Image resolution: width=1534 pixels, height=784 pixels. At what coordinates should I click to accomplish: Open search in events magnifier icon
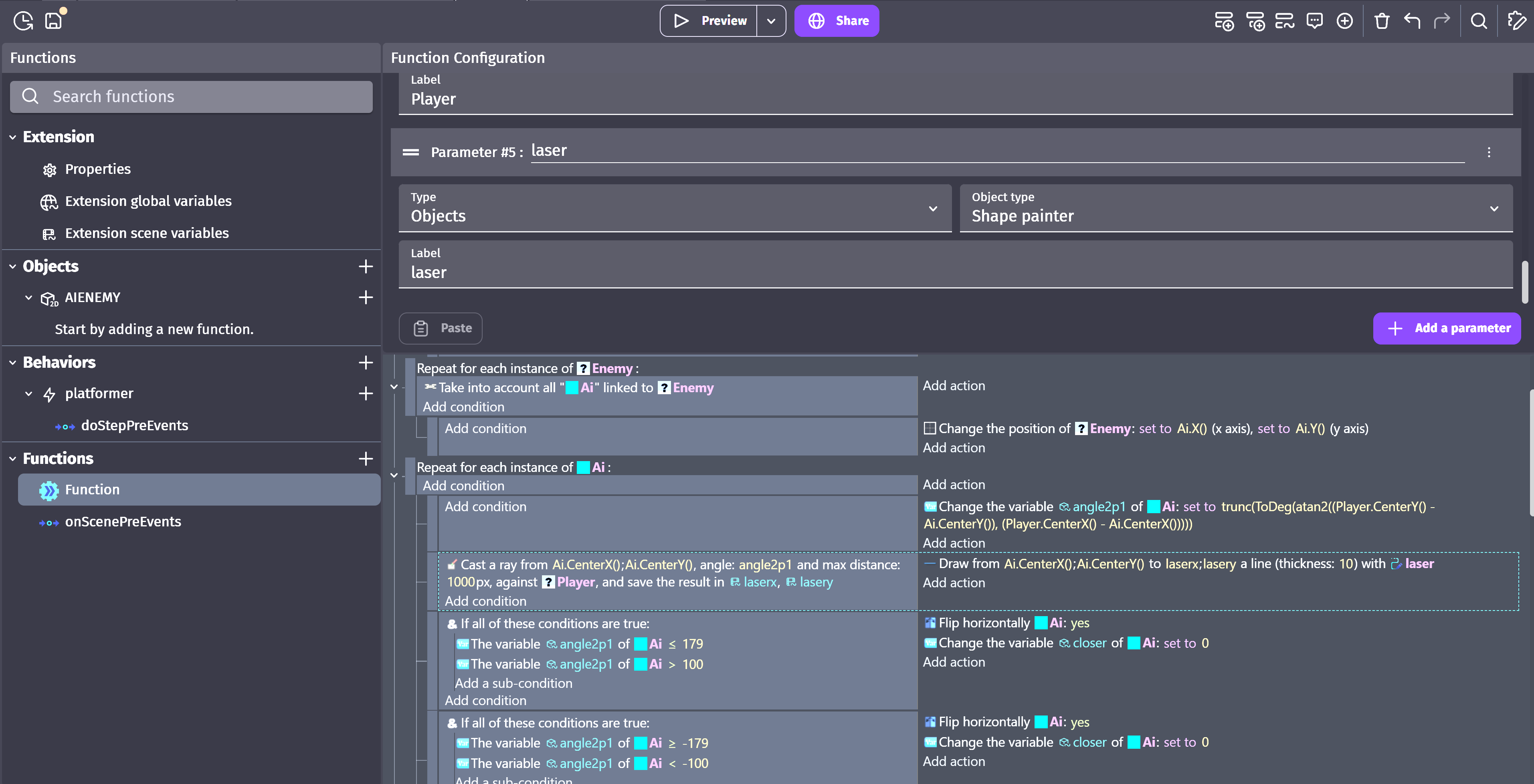point(1479,21)
